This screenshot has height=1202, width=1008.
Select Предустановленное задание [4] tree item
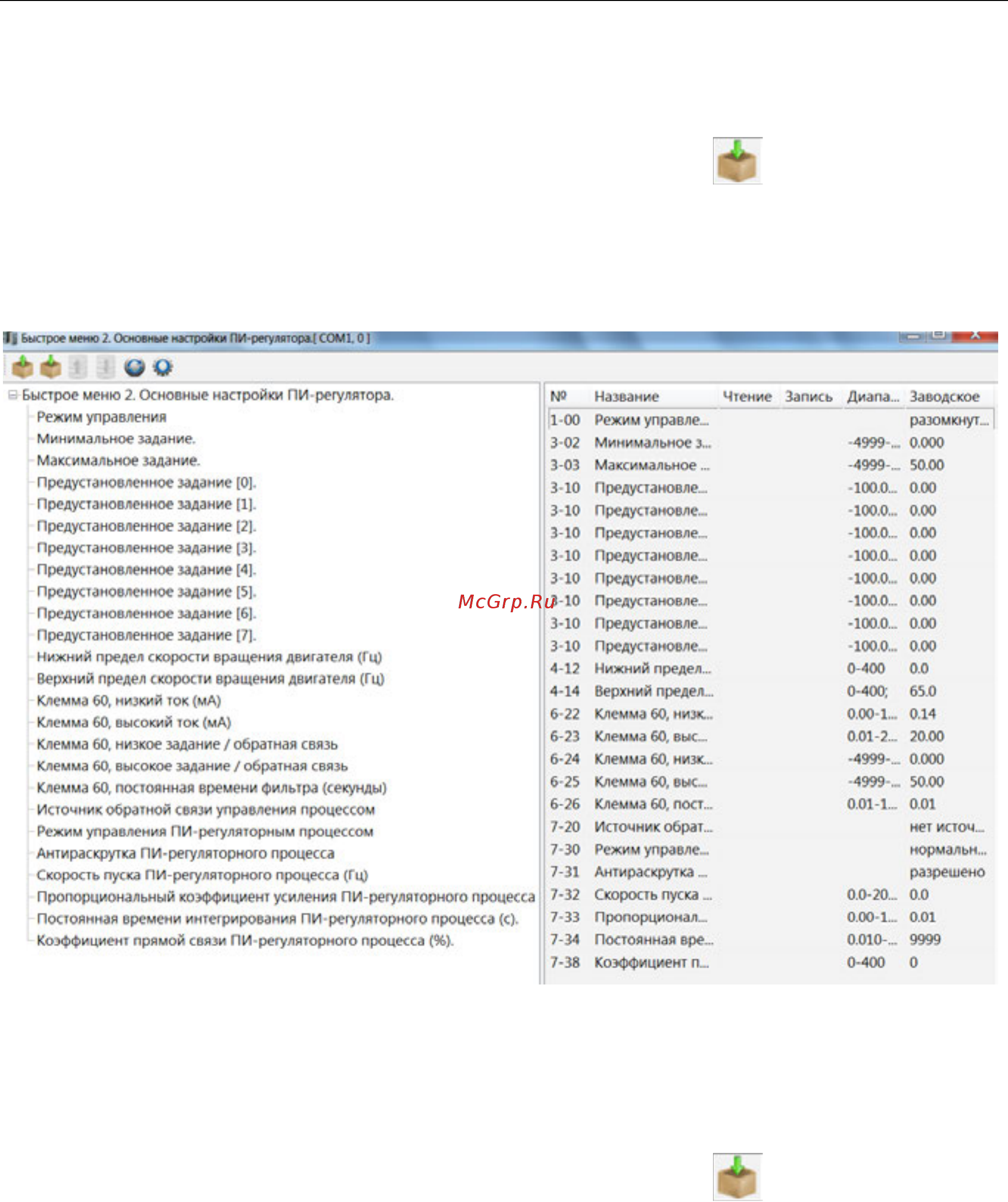[x=146, y=570]
